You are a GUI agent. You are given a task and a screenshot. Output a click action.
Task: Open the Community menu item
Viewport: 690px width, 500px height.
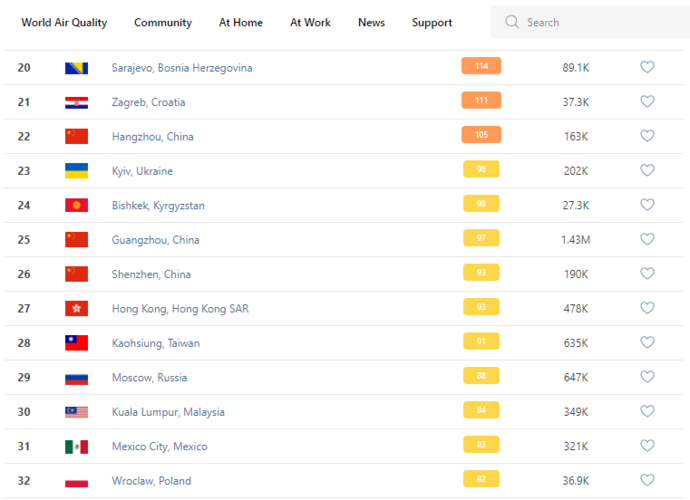(x=163, y=22)
